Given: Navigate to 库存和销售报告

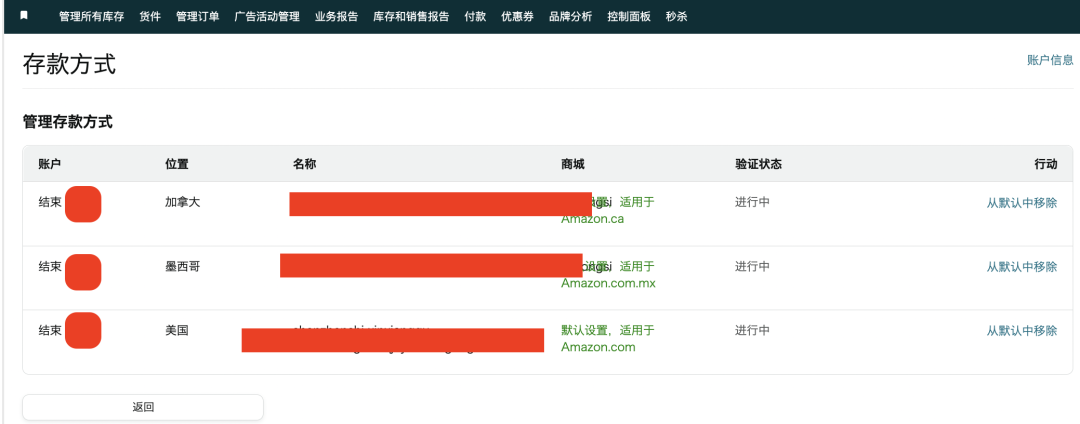Looking at the screenshot, I should [411, 17].
